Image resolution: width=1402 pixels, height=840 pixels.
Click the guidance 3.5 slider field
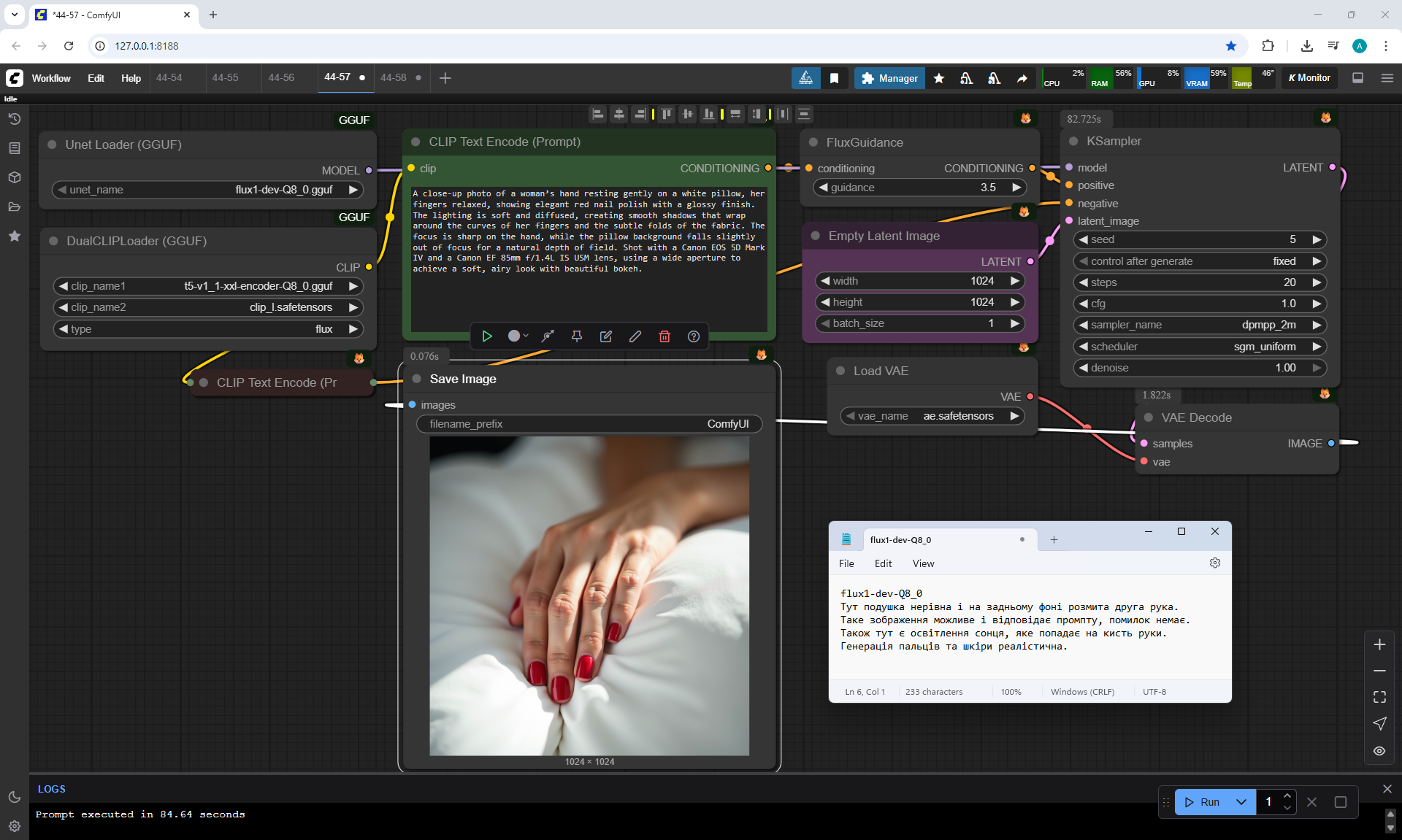919,188
